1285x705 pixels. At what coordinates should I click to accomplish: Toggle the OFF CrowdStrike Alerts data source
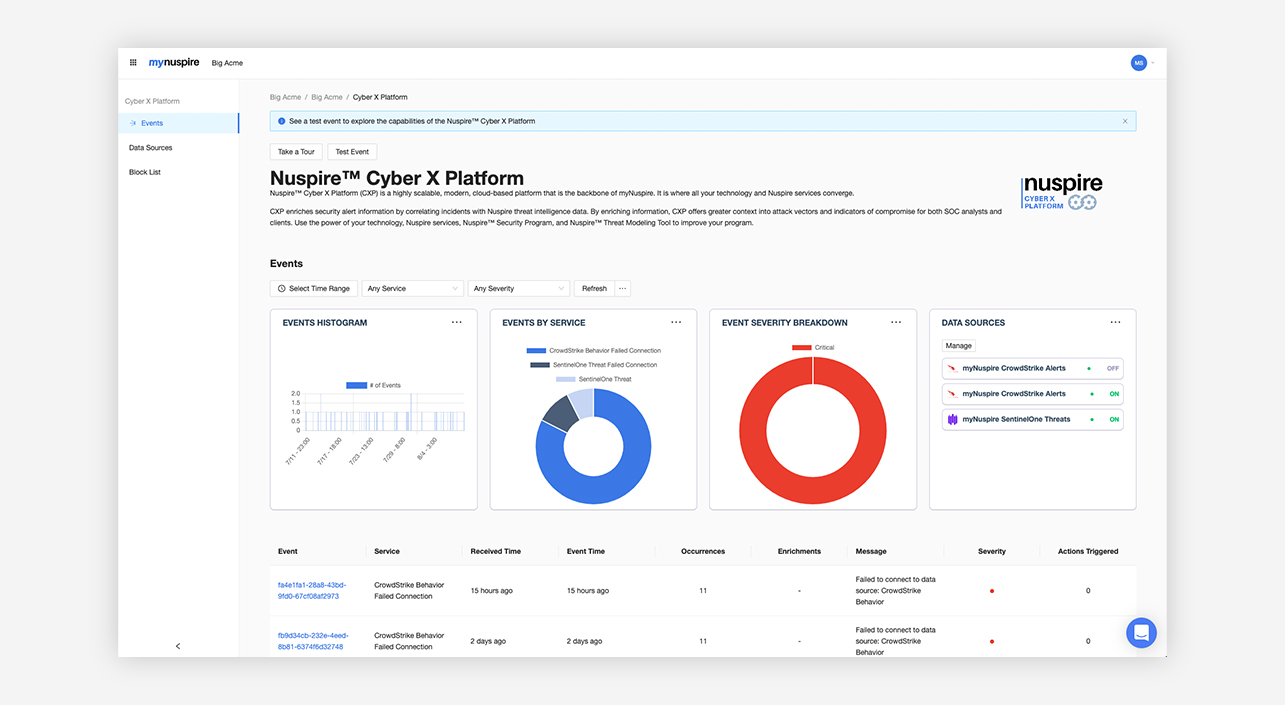(x=1112, y=369)
